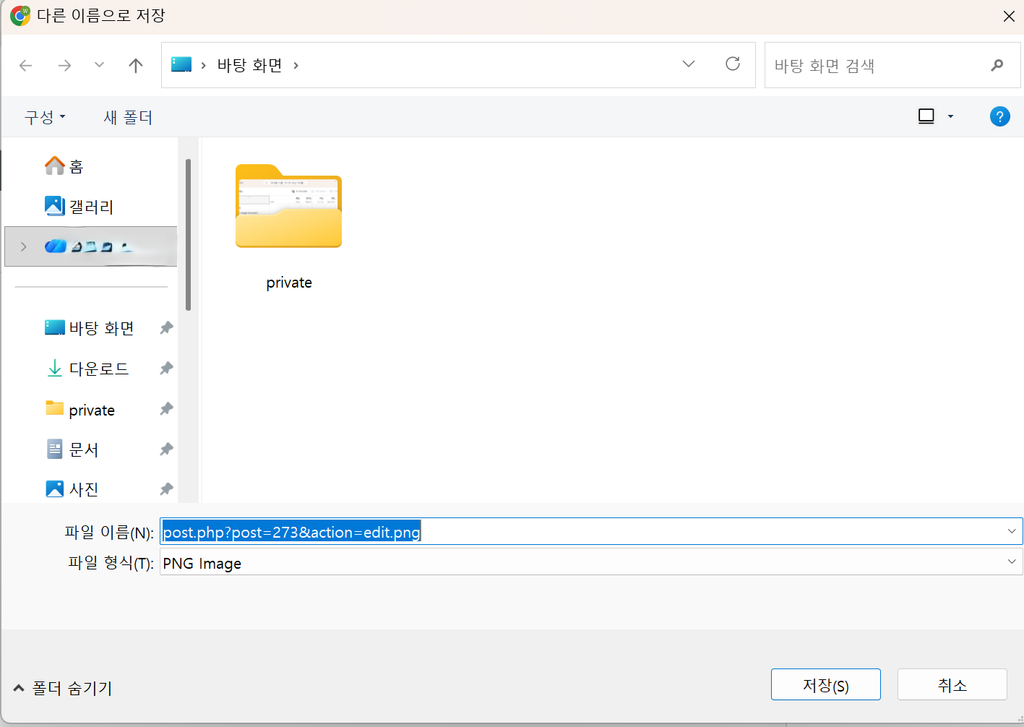Go back with the left arrow
The height and width of the screenshot is (727, 1024).
point(25,65)
